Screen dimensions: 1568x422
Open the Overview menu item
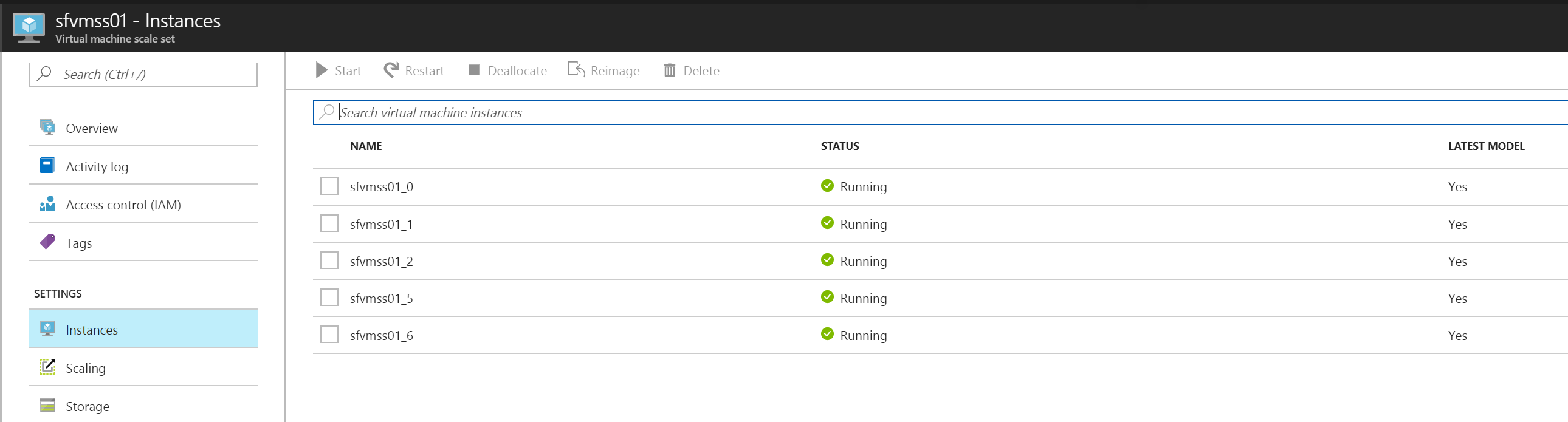click(x=91, y=128)
